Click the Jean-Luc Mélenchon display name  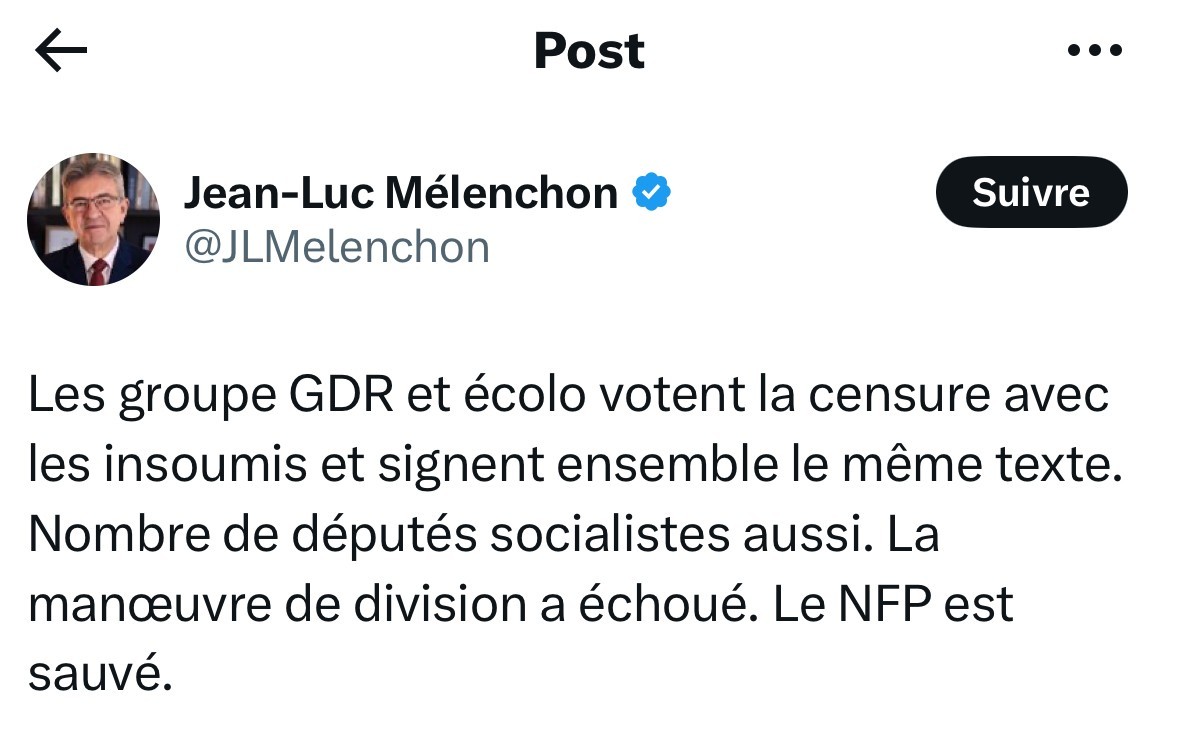point(400,192)
